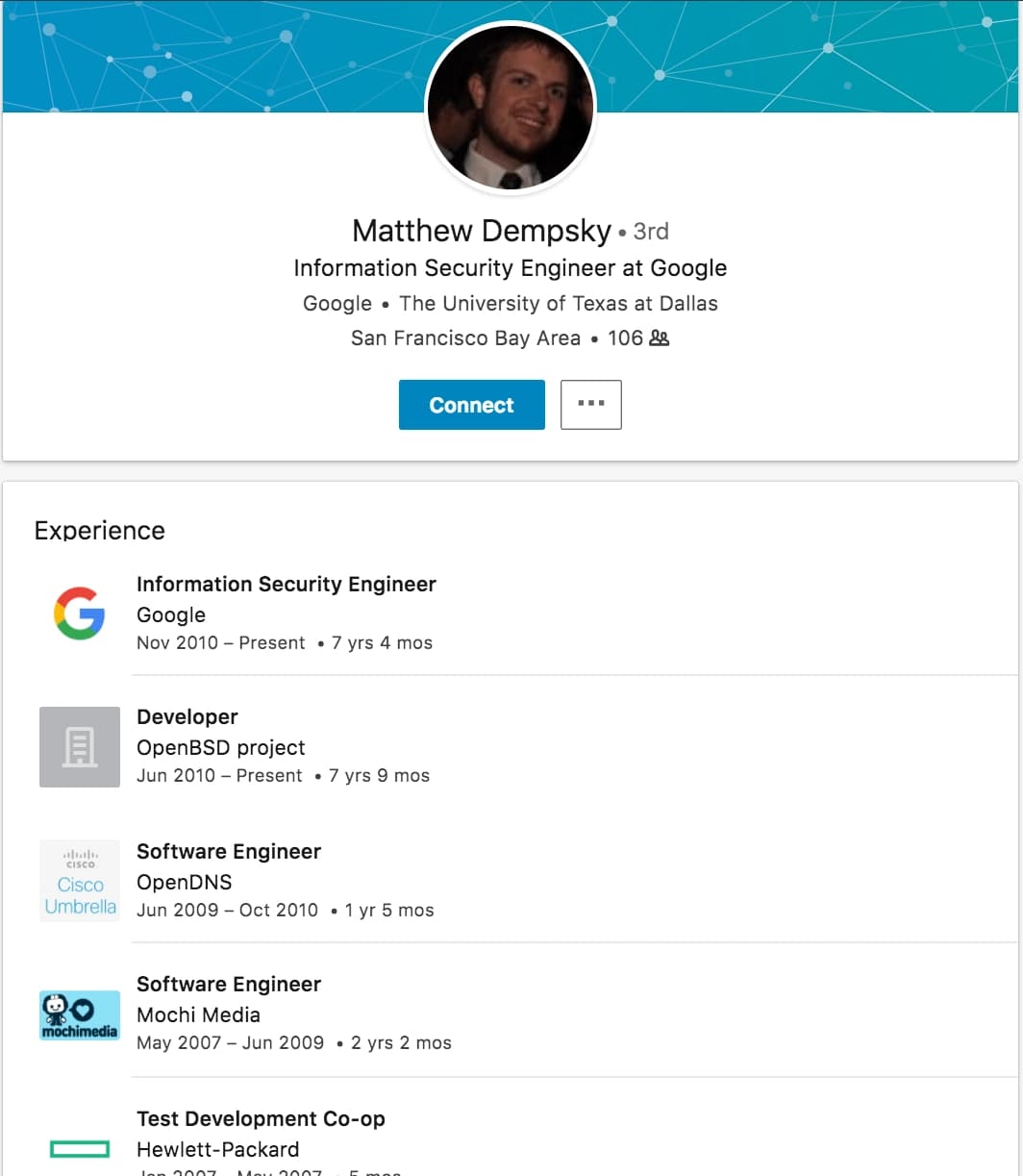
Task: Open the Test Development Co-op experience entry
Action: pos(262,1118)
